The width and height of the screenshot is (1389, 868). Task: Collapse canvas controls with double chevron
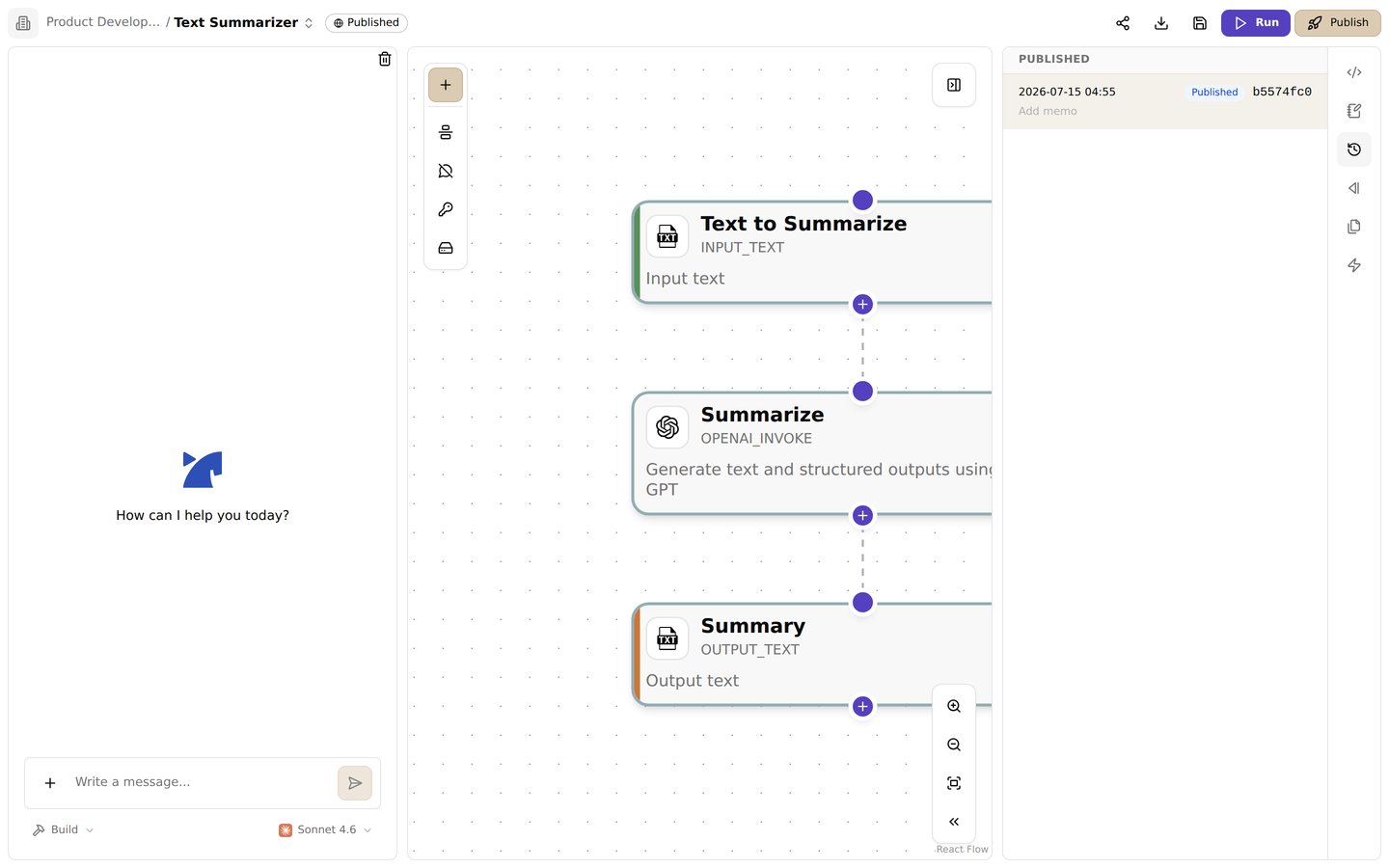954,822
